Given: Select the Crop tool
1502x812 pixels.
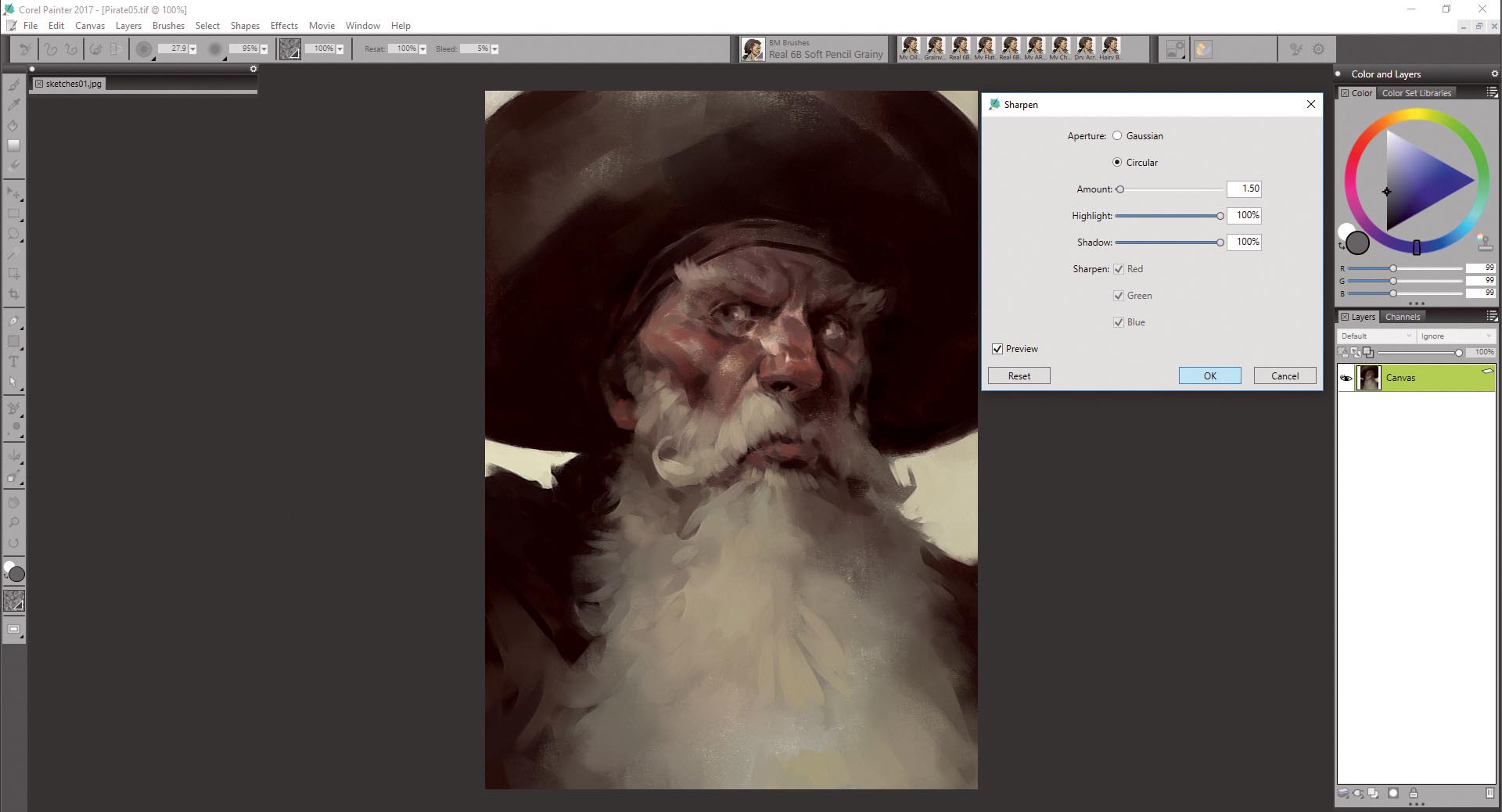Looking at the screenshot, I should [x=13, y=294].
